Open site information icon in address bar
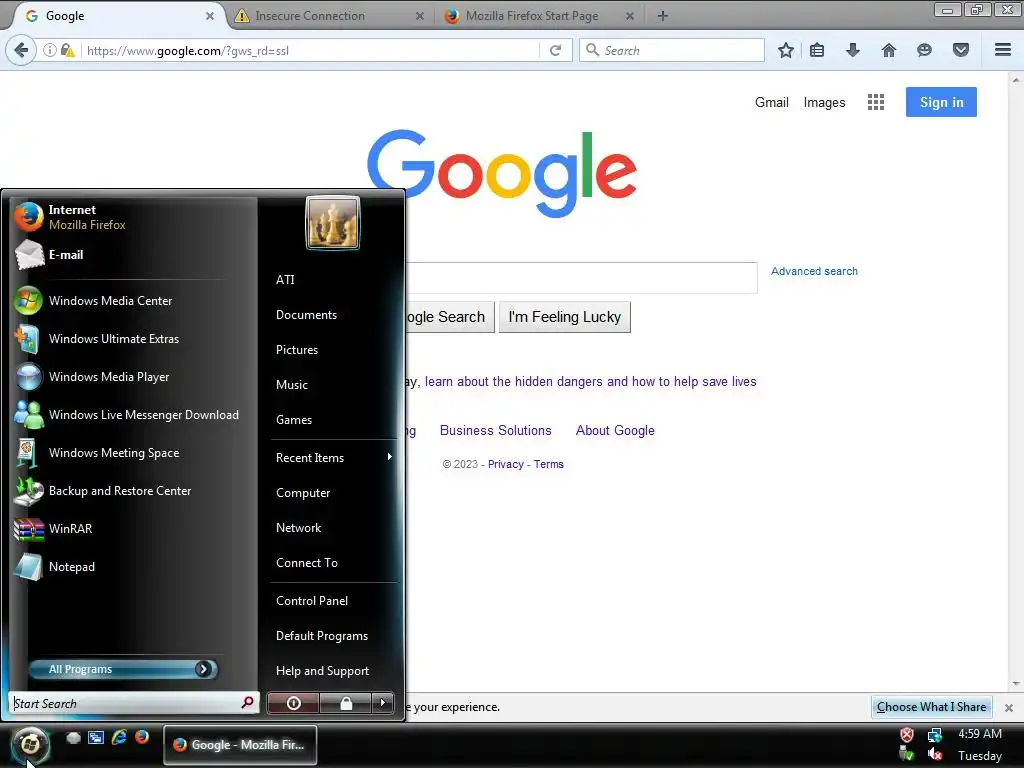 pos(50,50)
